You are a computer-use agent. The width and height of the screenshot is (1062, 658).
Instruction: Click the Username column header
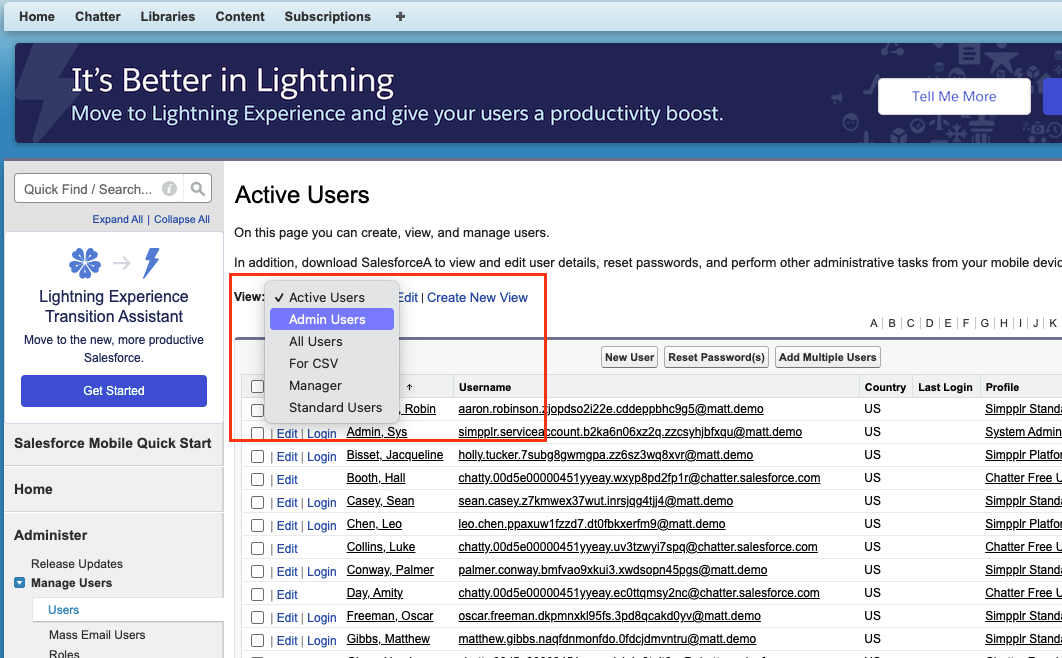click(x=485, y=387)
